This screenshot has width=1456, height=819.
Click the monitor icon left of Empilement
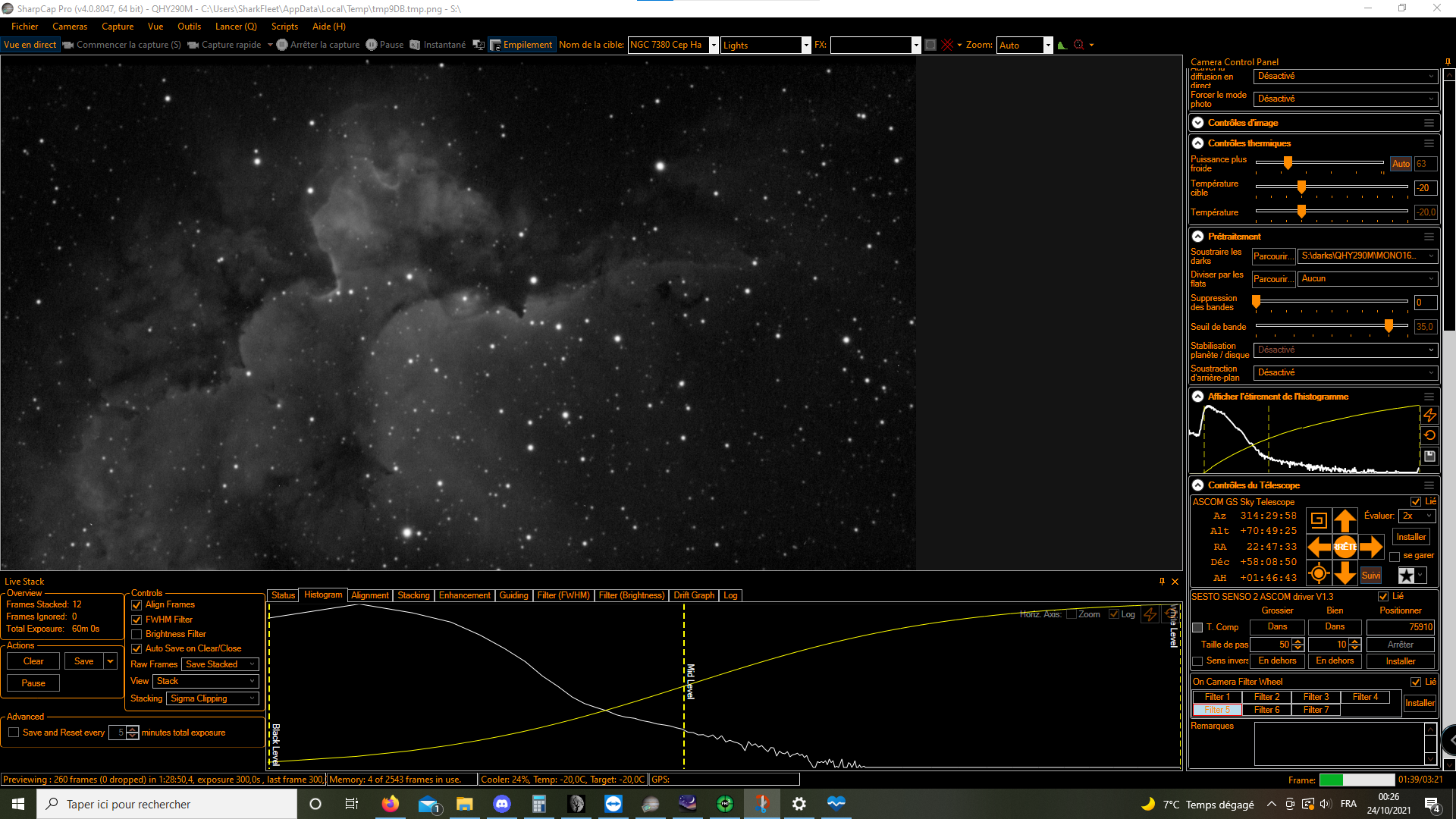479,45
